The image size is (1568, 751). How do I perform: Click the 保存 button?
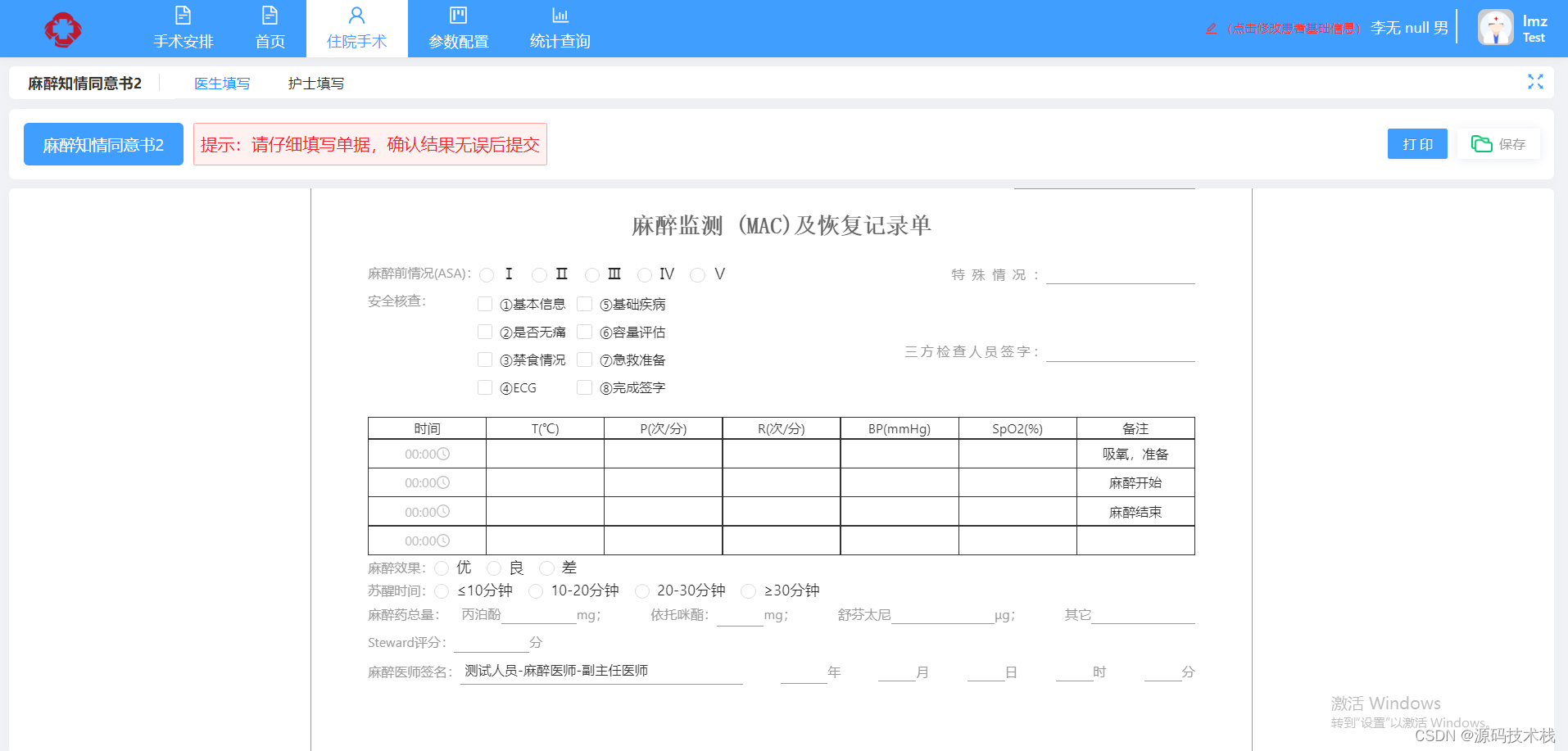click(x=1498, y=144)
